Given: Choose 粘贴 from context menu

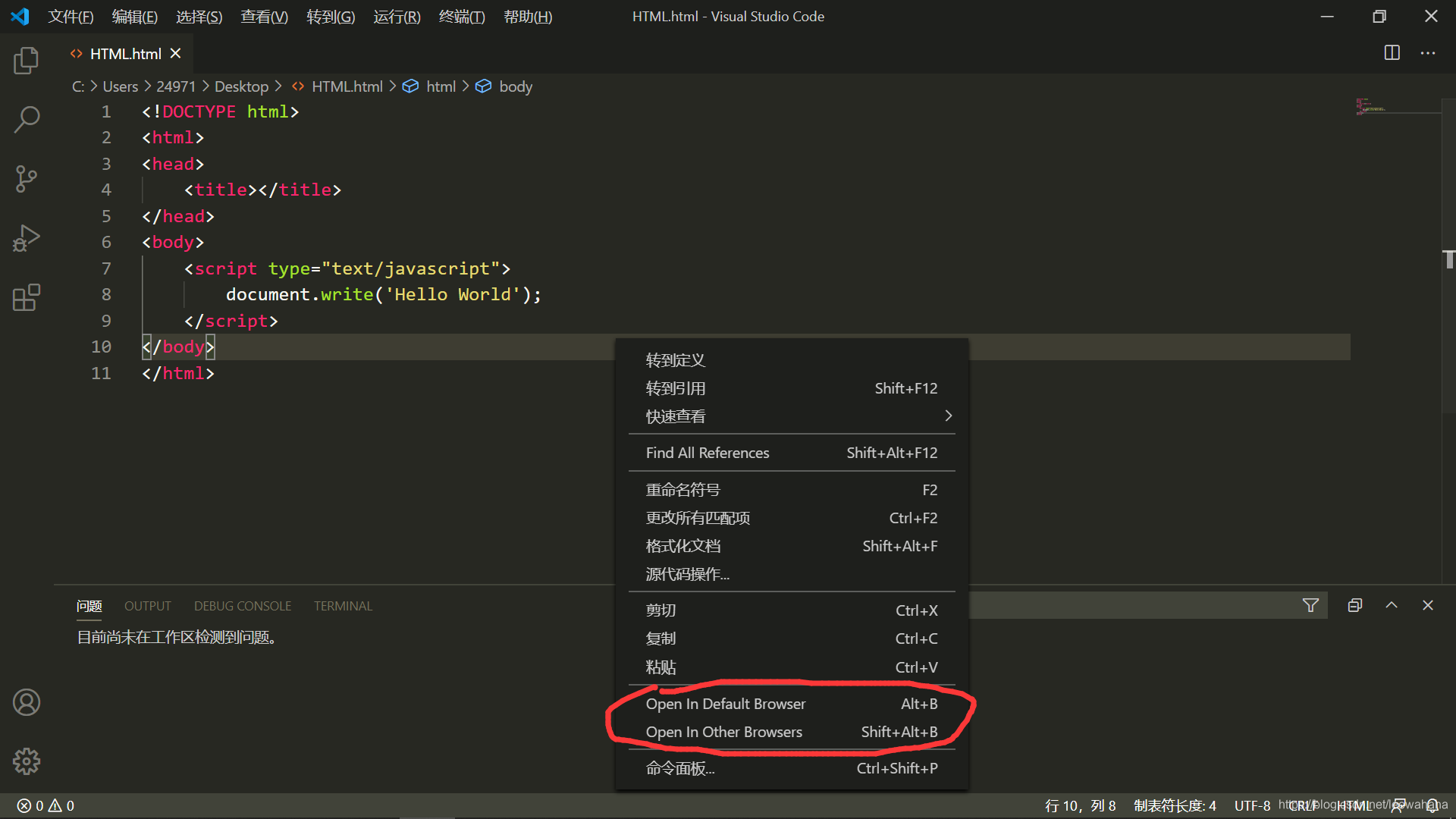Looking at the screenshot, I should (x=792, y=667).
